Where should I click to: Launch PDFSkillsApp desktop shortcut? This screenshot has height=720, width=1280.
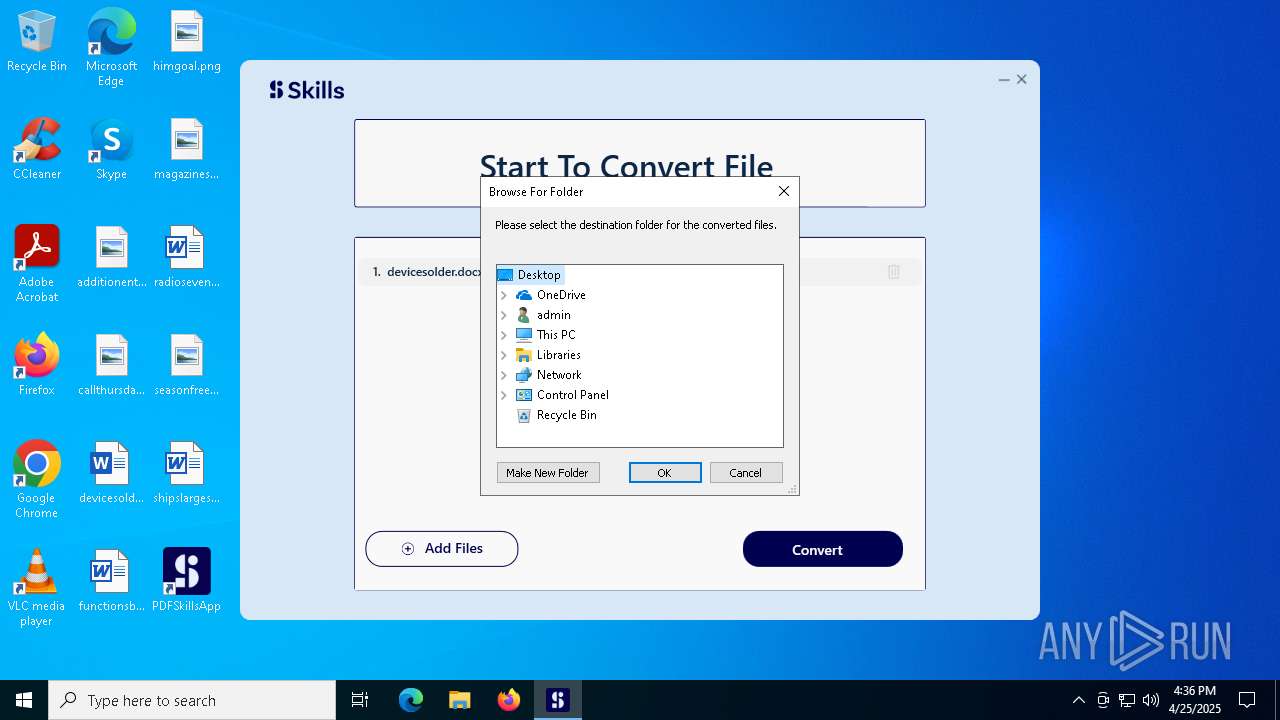(x=187, y=582)
